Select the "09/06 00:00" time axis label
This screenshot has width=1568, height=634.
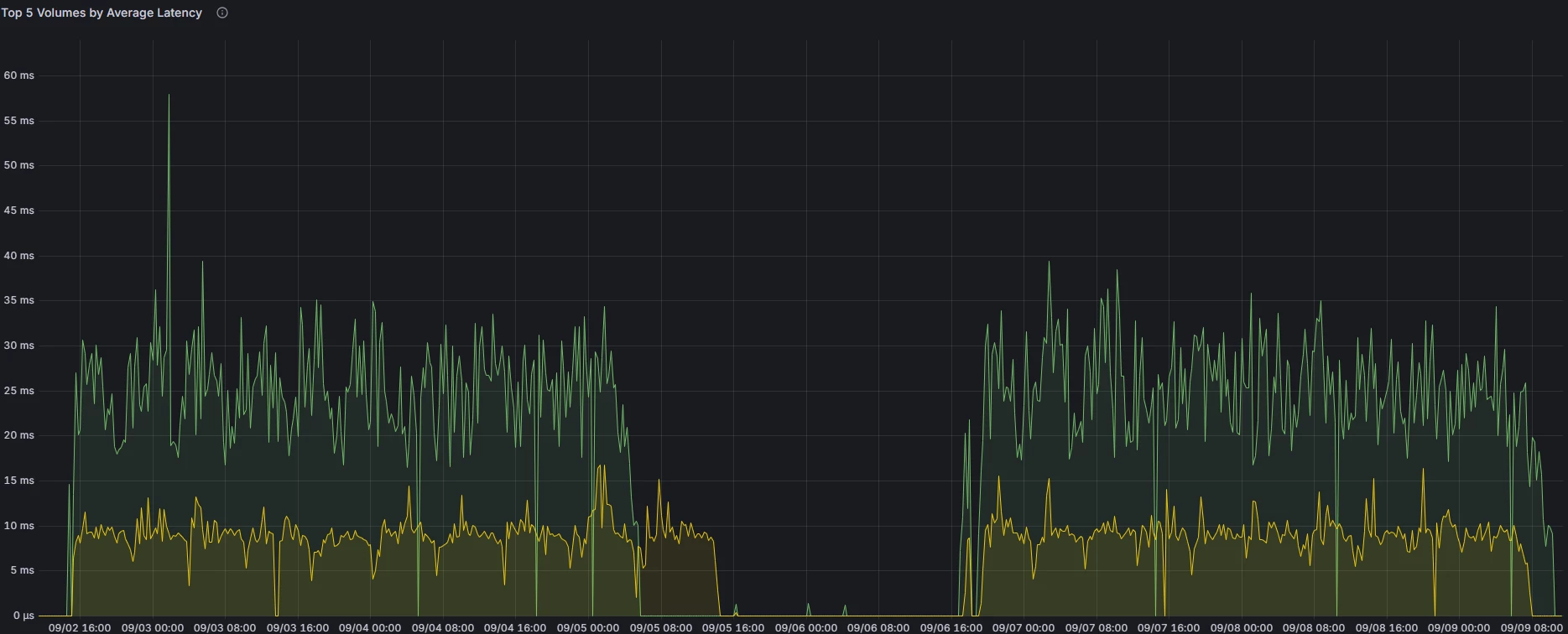tap(806, 627)
